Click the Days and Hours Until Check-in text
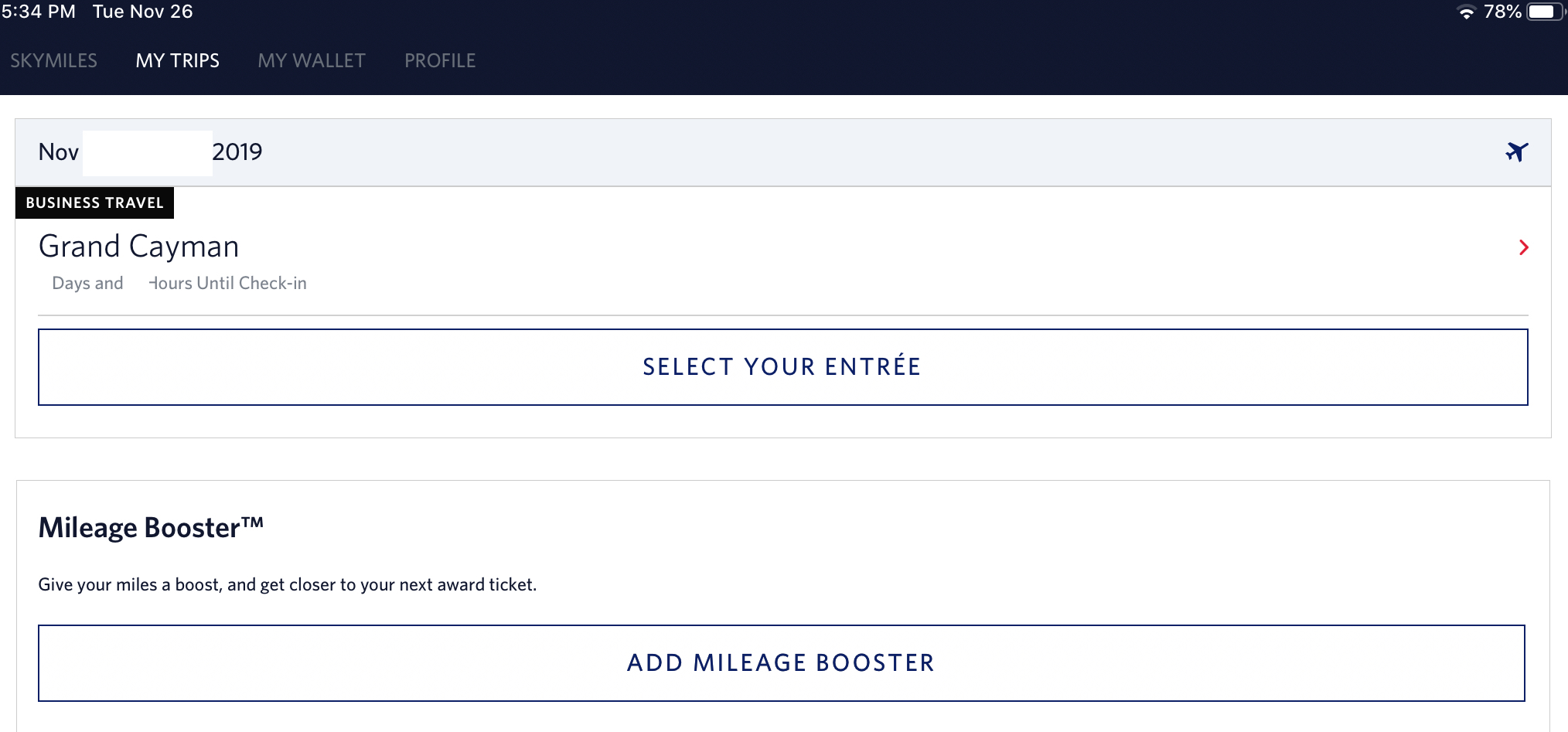This screenshot has height=732, width=1568. click(x=178, y=283)
